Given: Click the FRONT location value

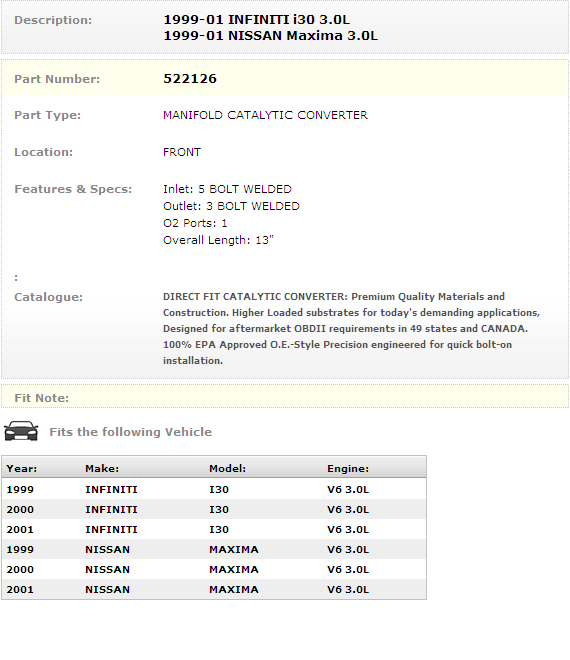Looking at the screenshot, I should tap(182, 152).
